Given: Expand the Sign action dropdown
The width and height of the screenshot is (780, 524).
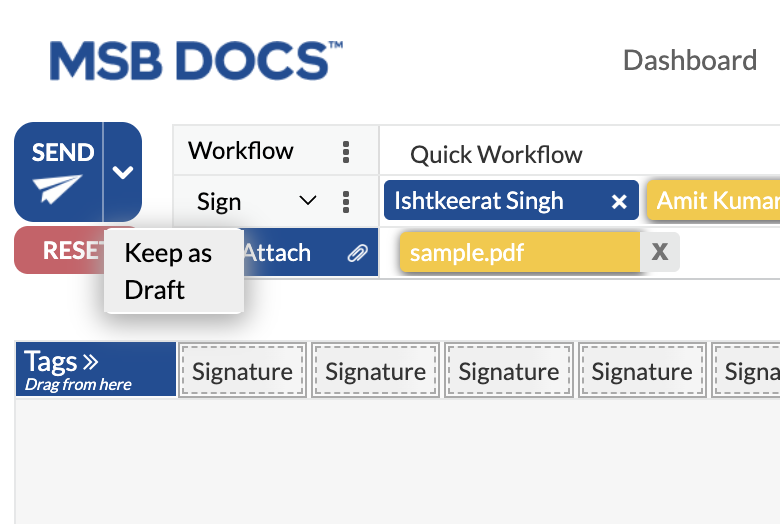Looking at the screenshot, I should tap(308, 201).
